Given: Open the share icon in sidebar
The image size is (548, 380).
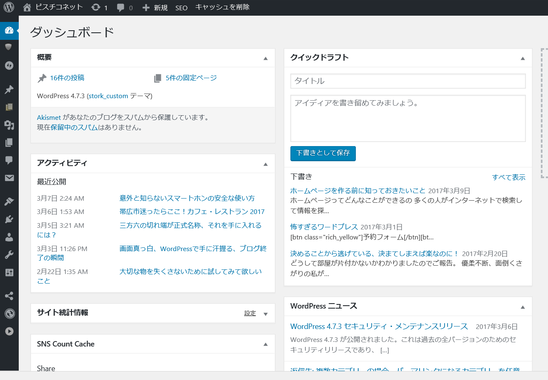Looking at the screenshot, I should [9, 296].
